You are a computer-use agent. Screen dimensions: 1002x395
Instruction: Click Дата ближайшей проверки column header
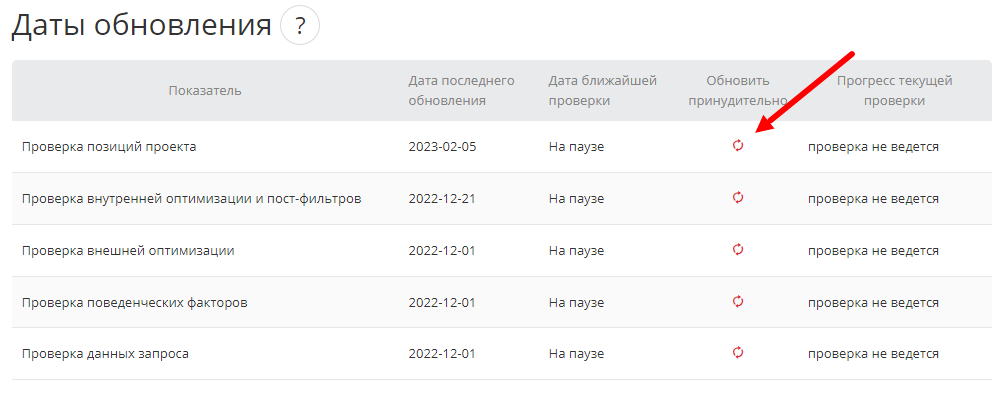point(603,91)
